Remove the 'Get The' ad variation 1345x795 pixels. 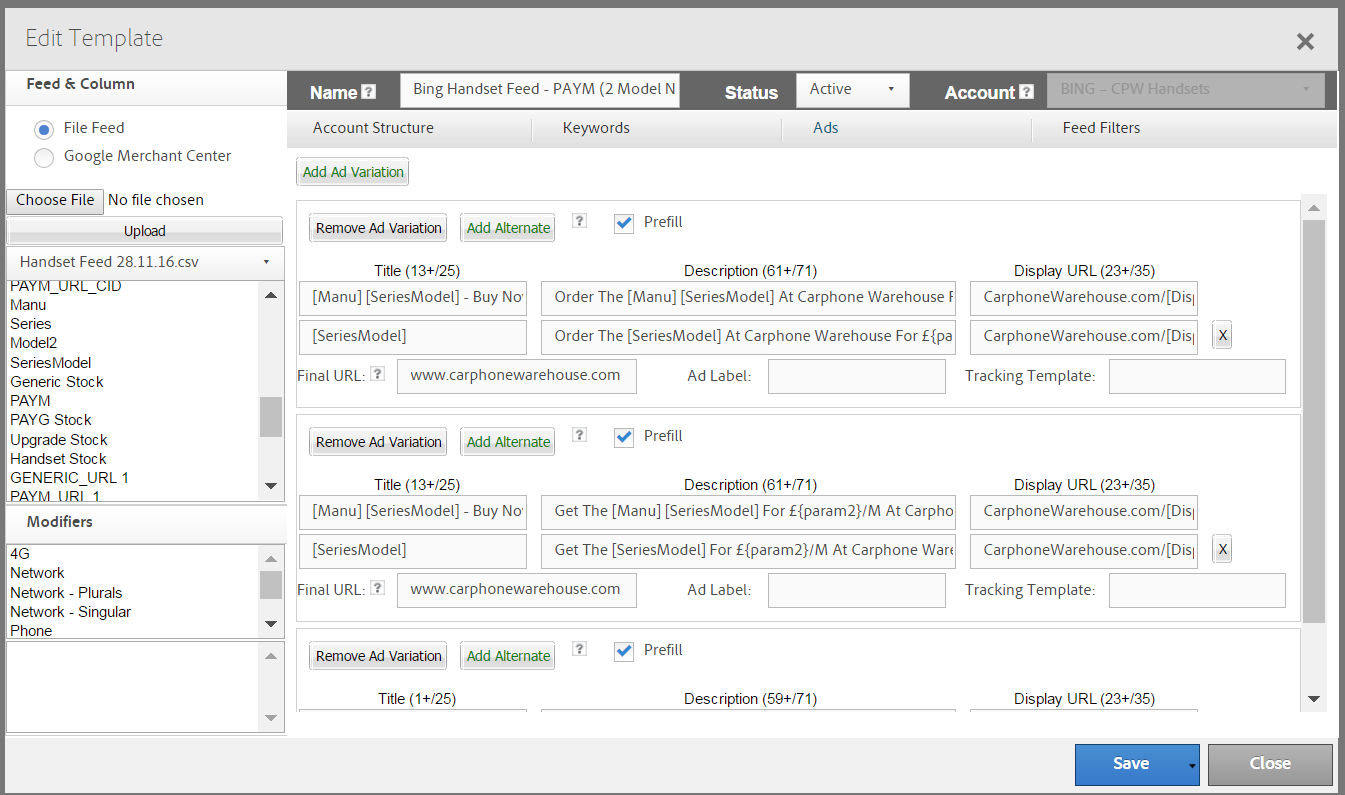tap(378, 442)
